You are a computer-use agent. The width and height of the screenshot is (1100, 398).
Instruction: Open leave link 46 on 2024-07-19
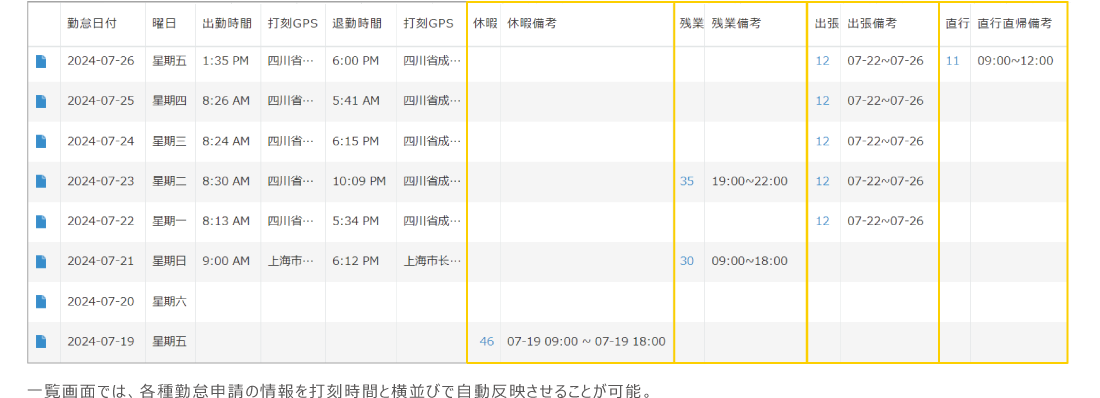click(x=487, y=341)
